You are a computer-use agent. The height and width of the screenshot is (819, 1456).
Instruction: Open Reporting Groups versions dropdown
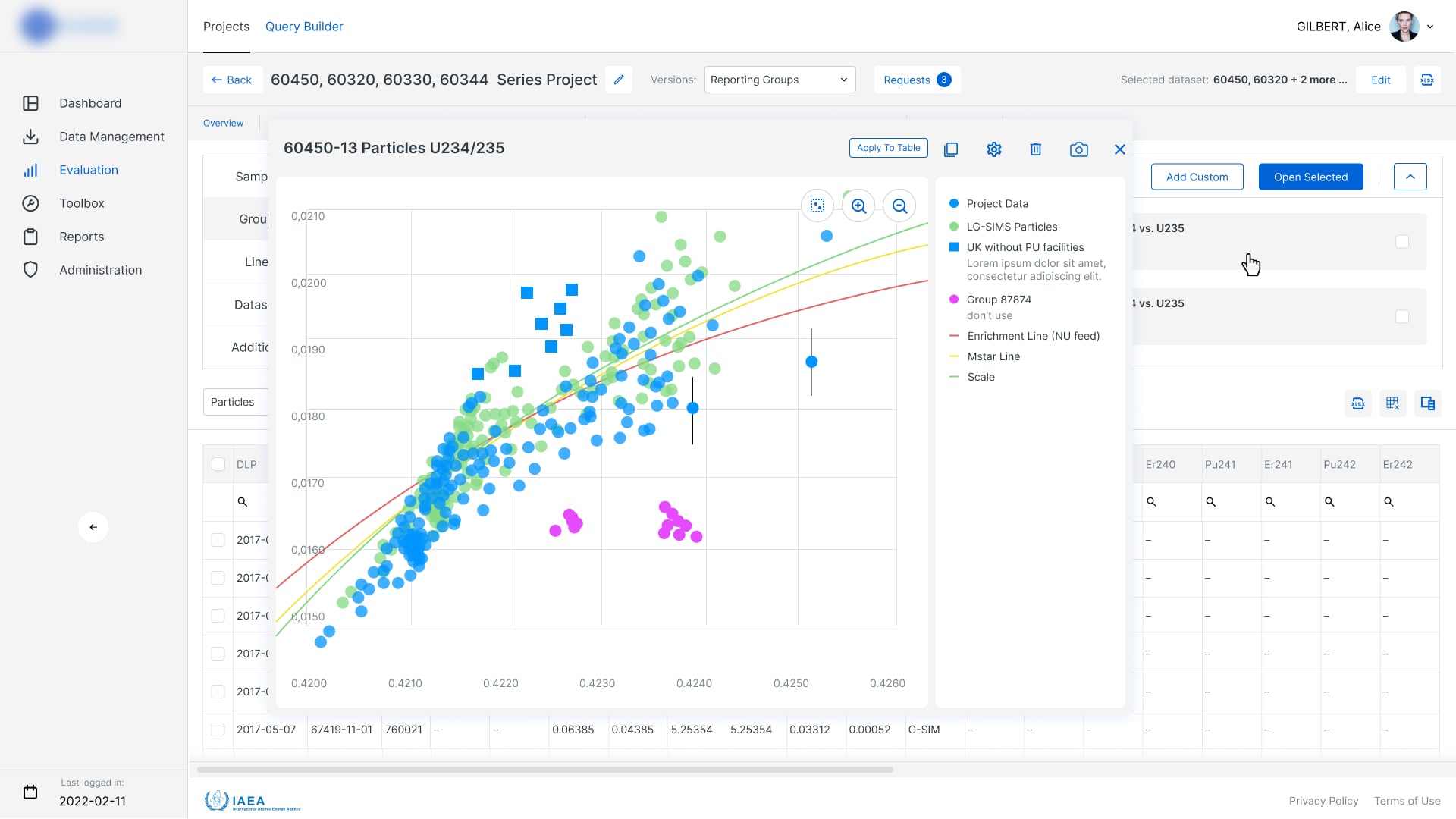pos(780,80)
